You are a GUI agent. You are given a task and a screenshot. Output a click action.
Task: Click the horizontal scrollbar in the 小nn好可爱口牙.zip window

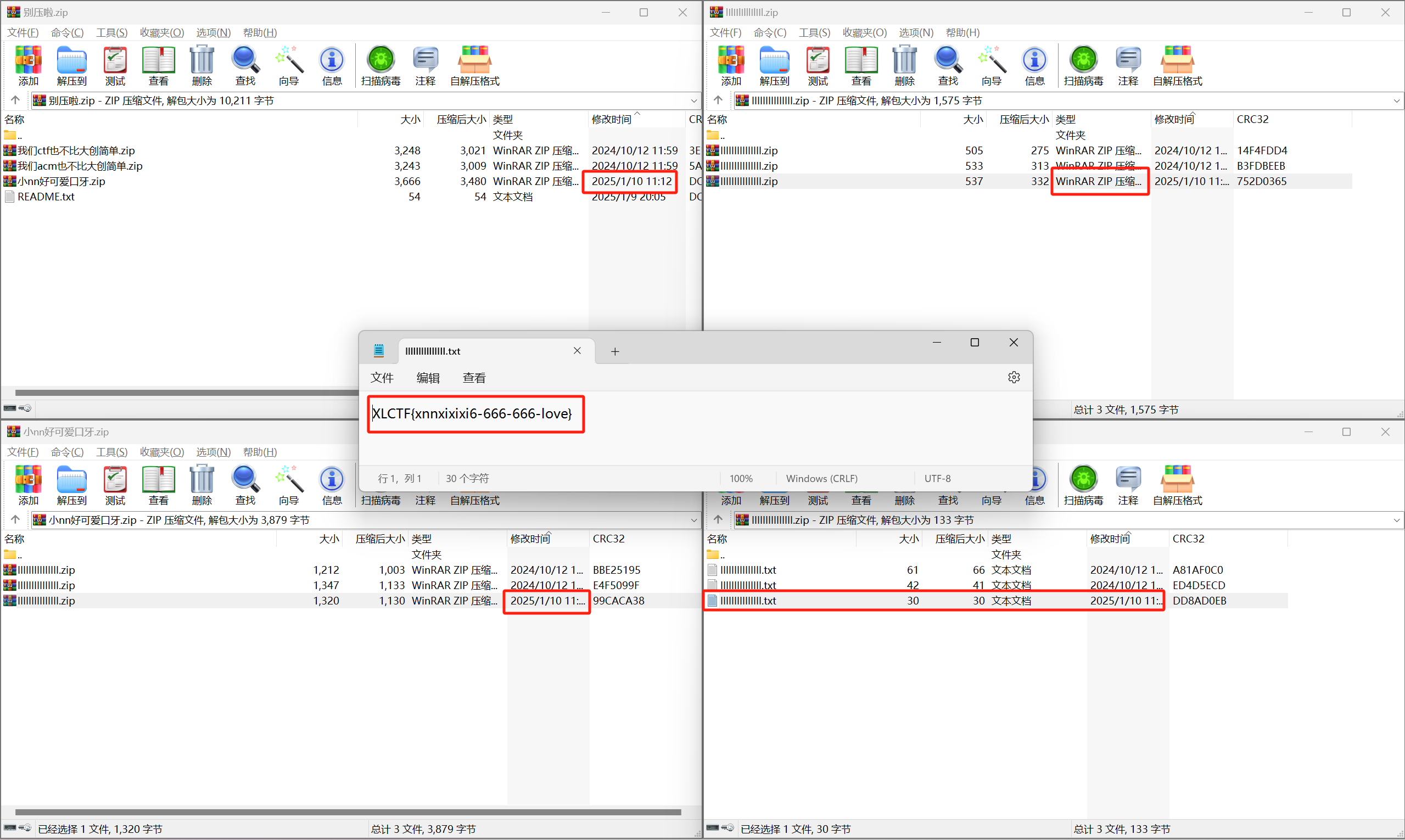348,812
